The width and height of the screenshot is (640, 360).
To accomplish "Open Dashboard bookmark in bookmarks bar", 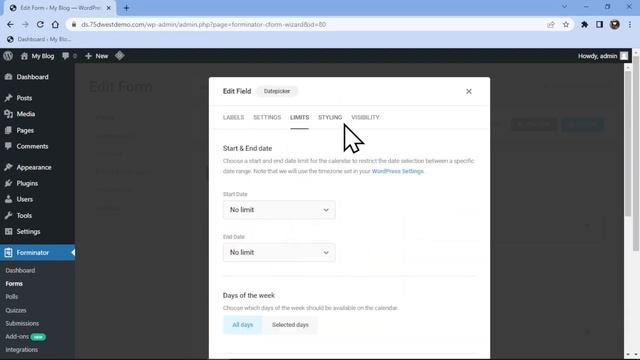I will click(39, 39).
